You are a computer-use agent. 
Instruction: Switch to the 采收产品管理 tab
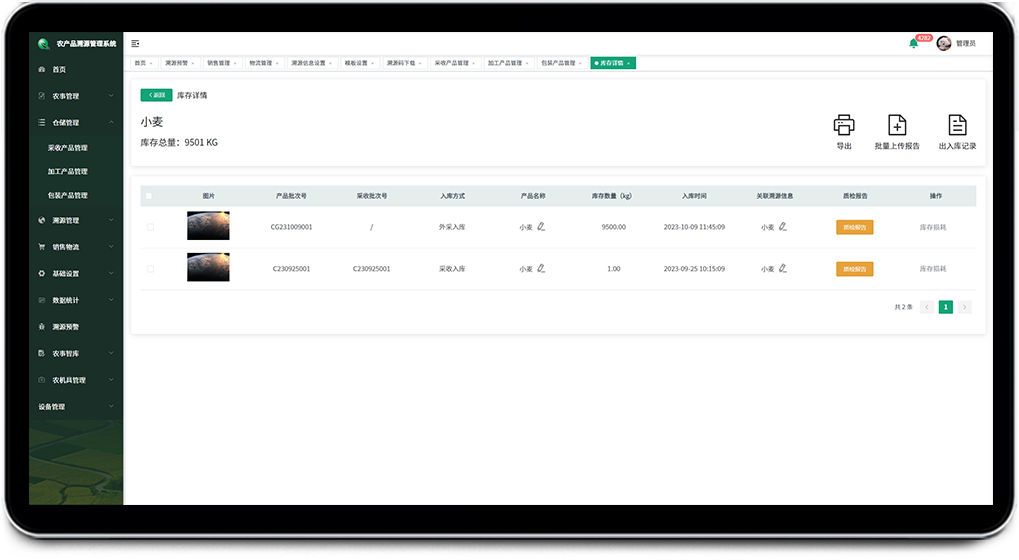[455, 63]
